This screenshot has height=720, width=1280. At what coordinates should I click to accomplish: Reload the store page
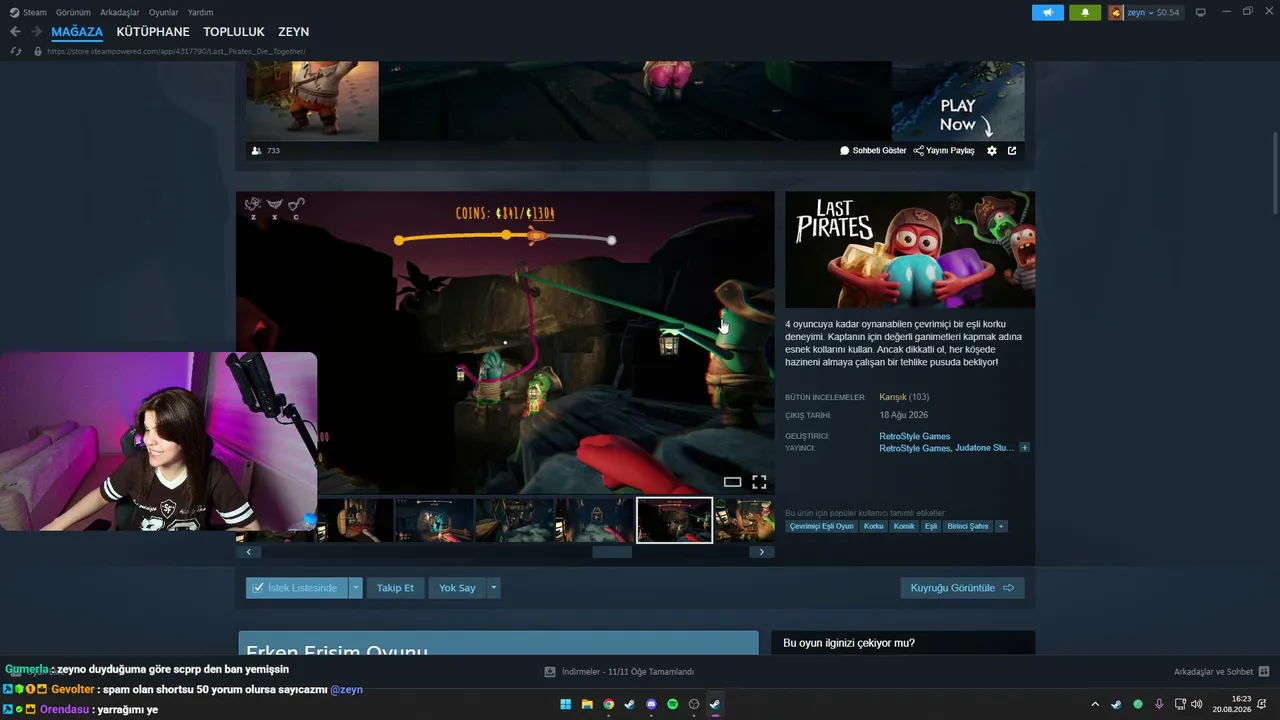[x=15, y=51]
